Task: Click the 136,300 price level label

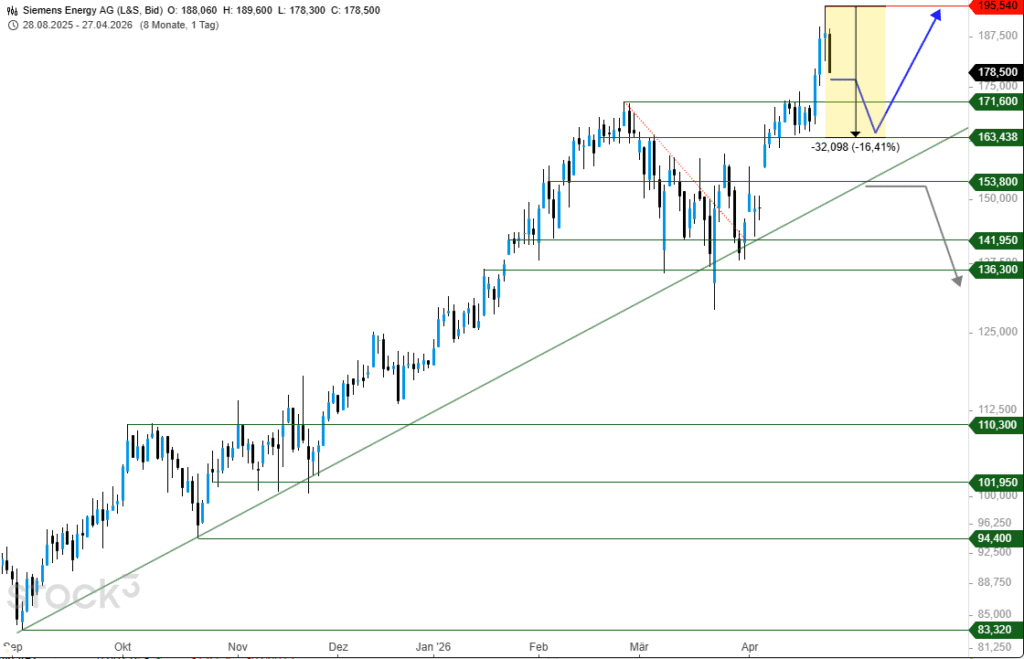Action: pyautogui.click(x=996, y=270)
